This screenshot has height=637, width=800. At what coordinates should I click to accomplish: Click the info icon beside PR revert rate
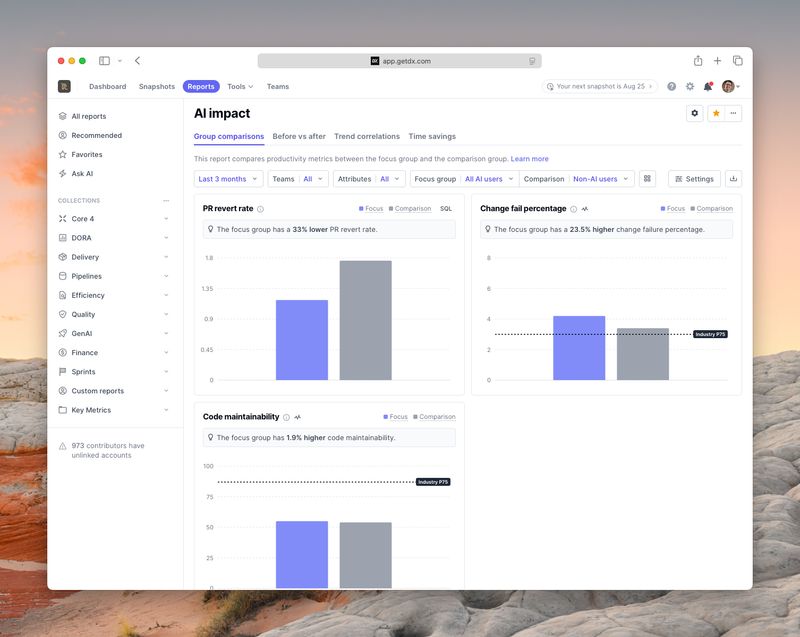pyautogui.click(x=261, y=209)
